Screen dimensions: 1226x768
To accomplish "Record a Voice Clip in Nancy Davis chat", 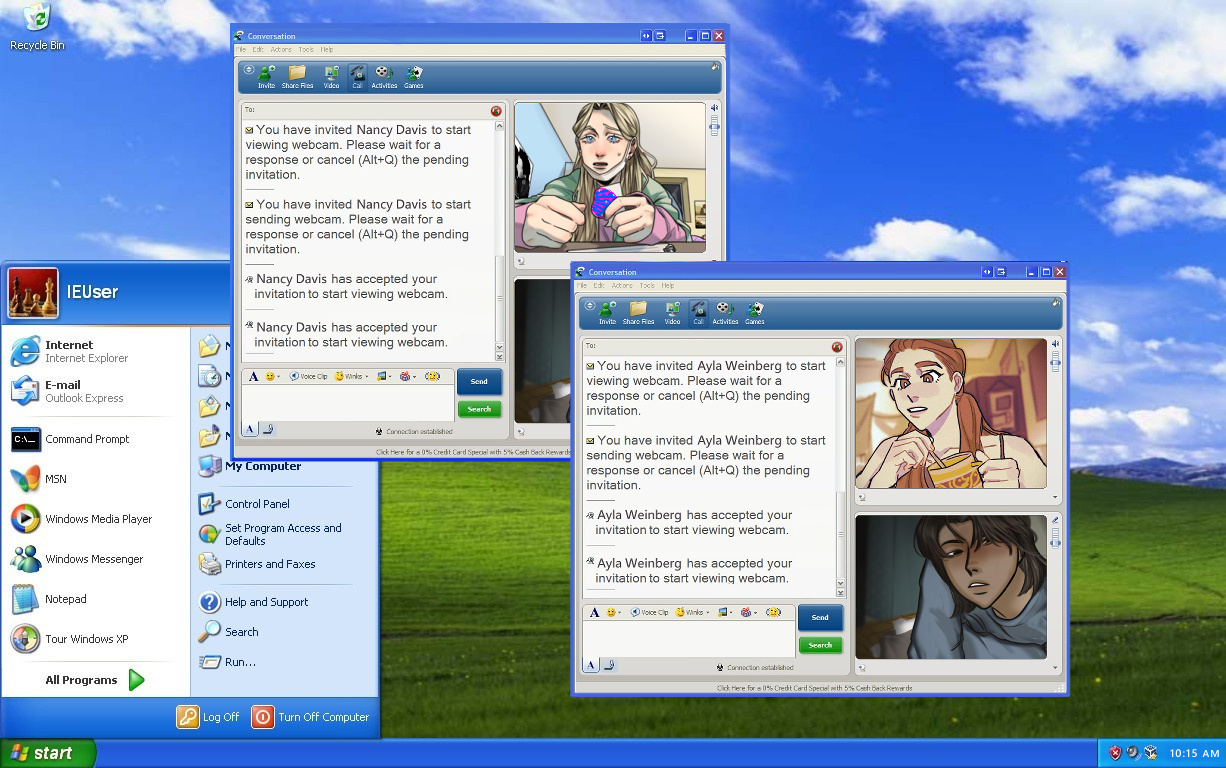I will coord(308,376).
